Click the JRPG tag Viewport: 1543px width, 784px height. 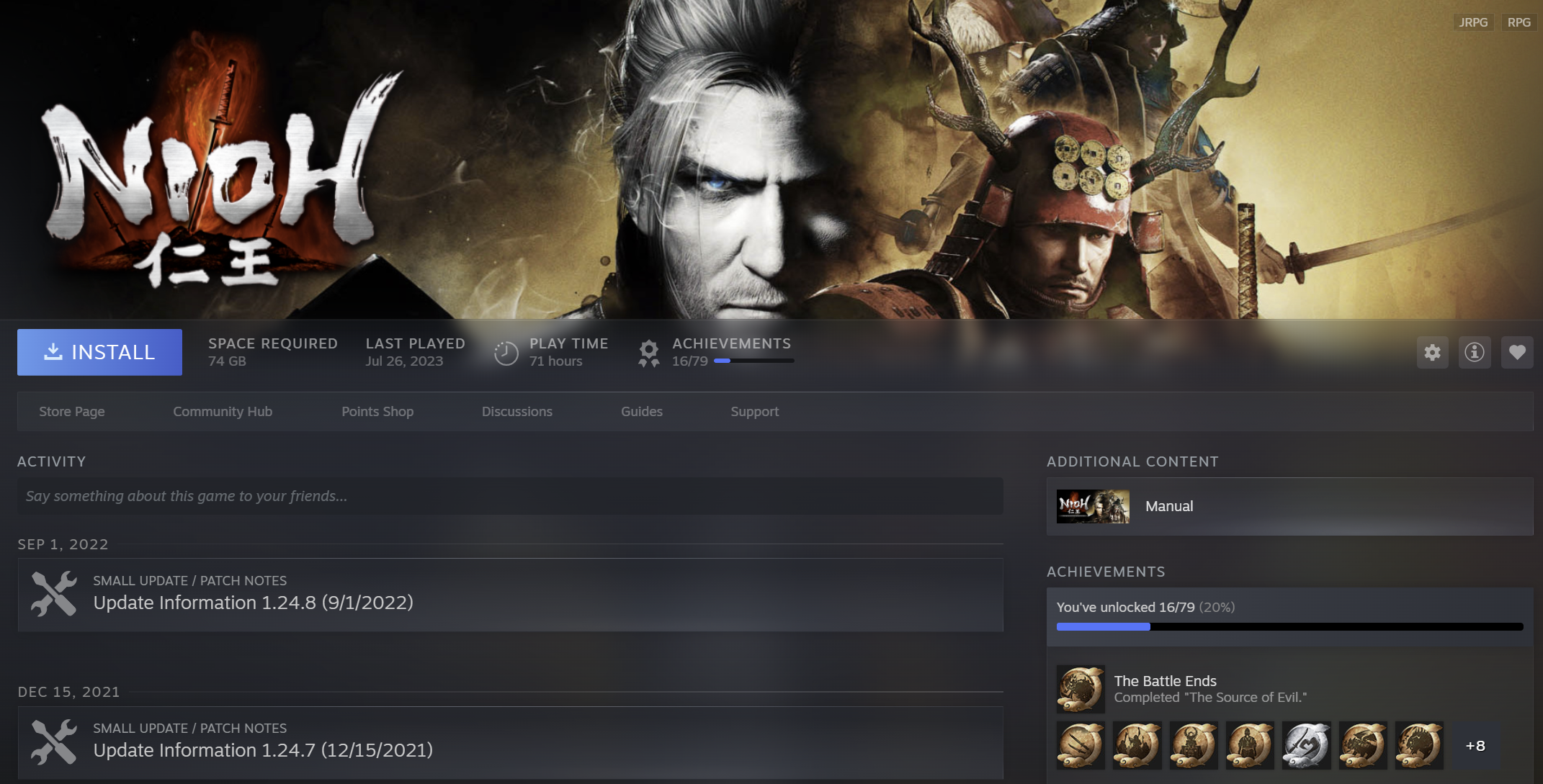1473,22
